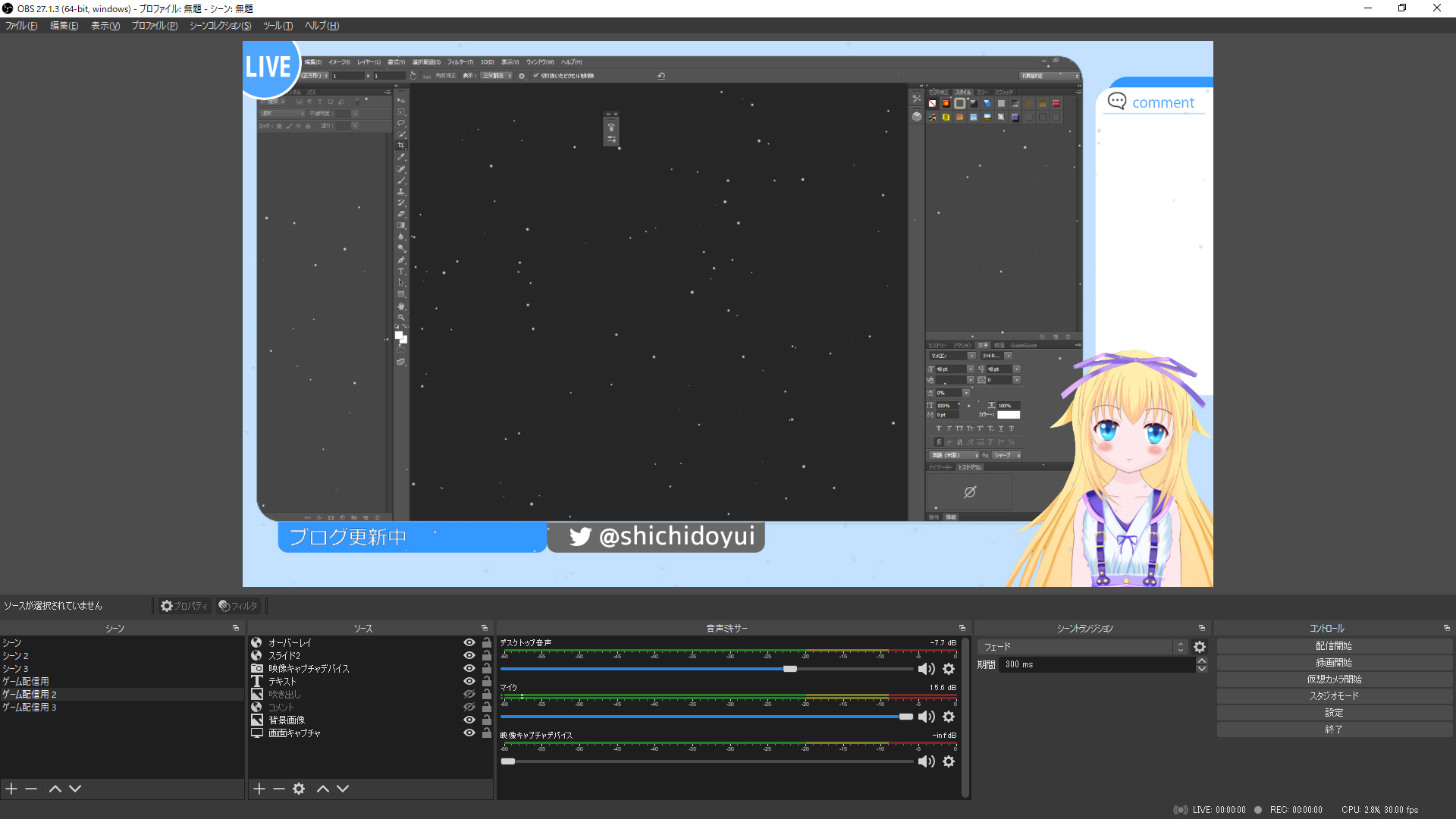Lock the オーバーレイ source
This screenshot has width=1456, height=819.
coord(487,642)
